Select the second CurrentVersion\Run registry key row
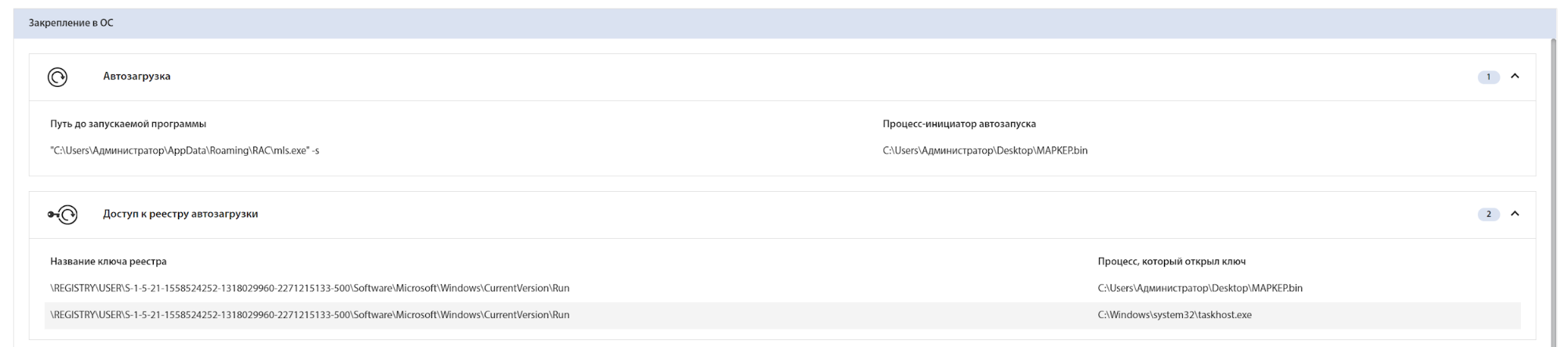Image resolution: width=1568 pixels, height=347 pixels. (x=310, y=315)
